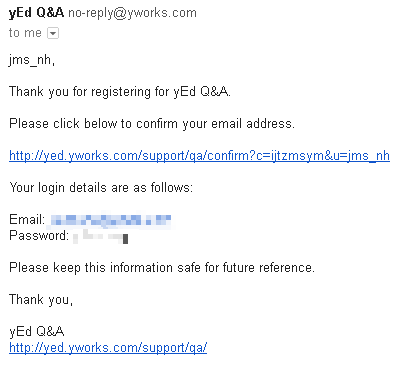Click the yEd Q&A signature above bottom link
The height and width of the screenshot is (369, 411).
pyautogui.click(x=37, y=331)
